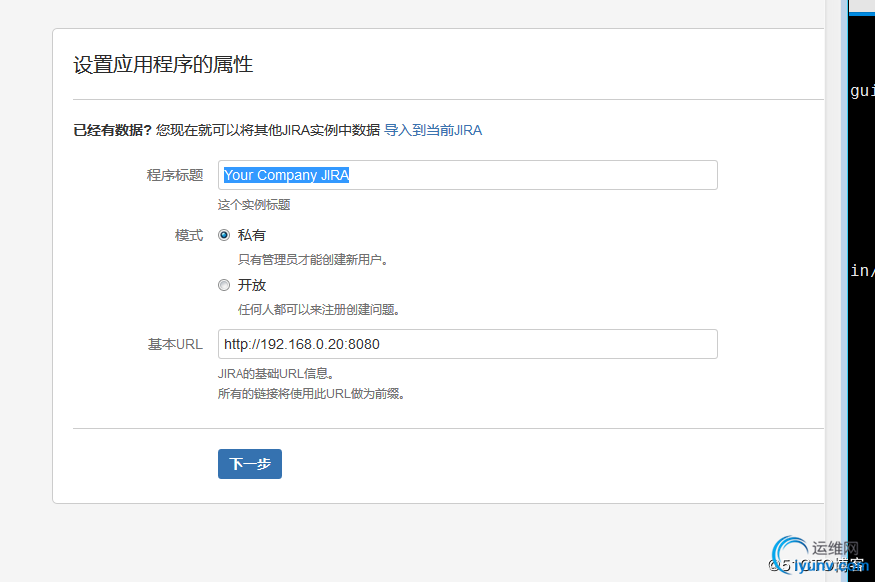Select the 私有 (private) mode radio button

(224, 235)
